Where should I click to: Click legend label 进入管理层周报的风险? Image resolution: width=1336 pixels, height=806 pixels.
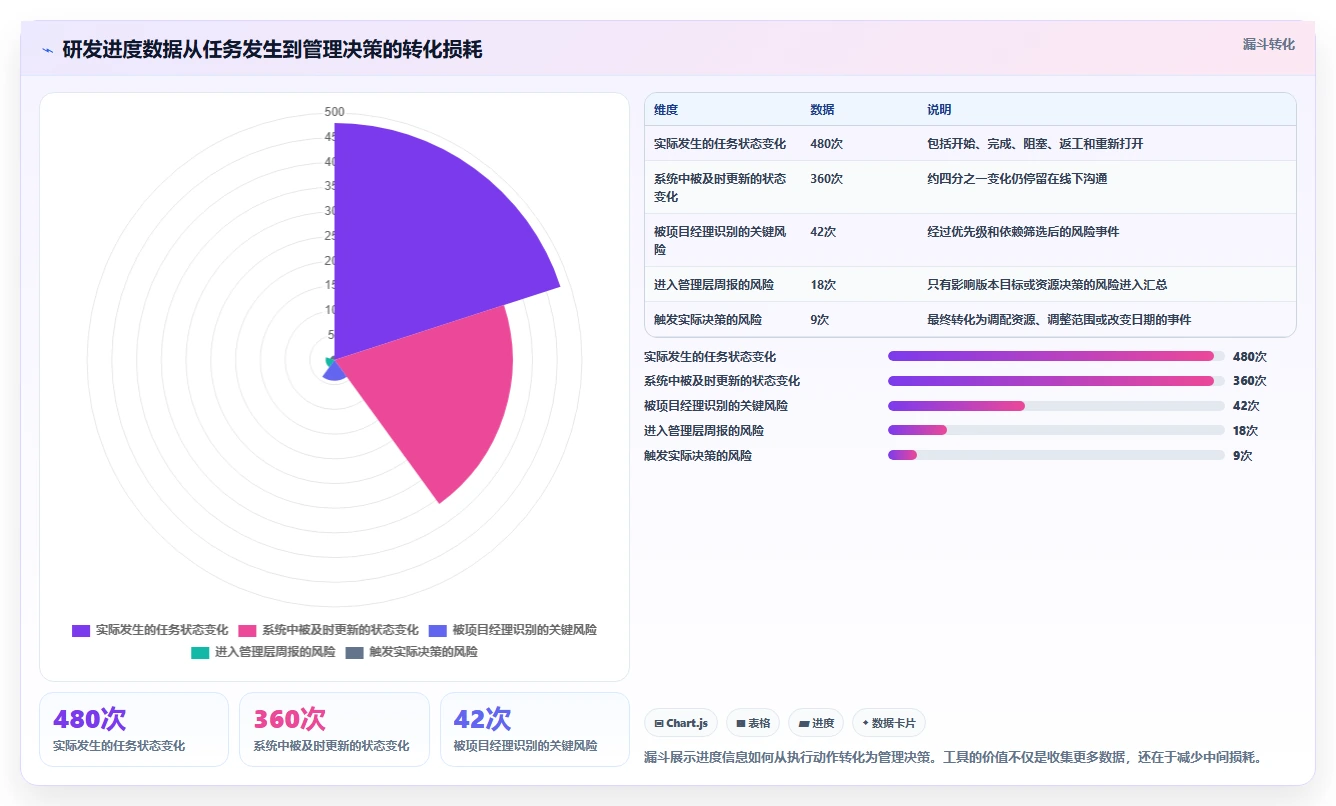point(275,652)
